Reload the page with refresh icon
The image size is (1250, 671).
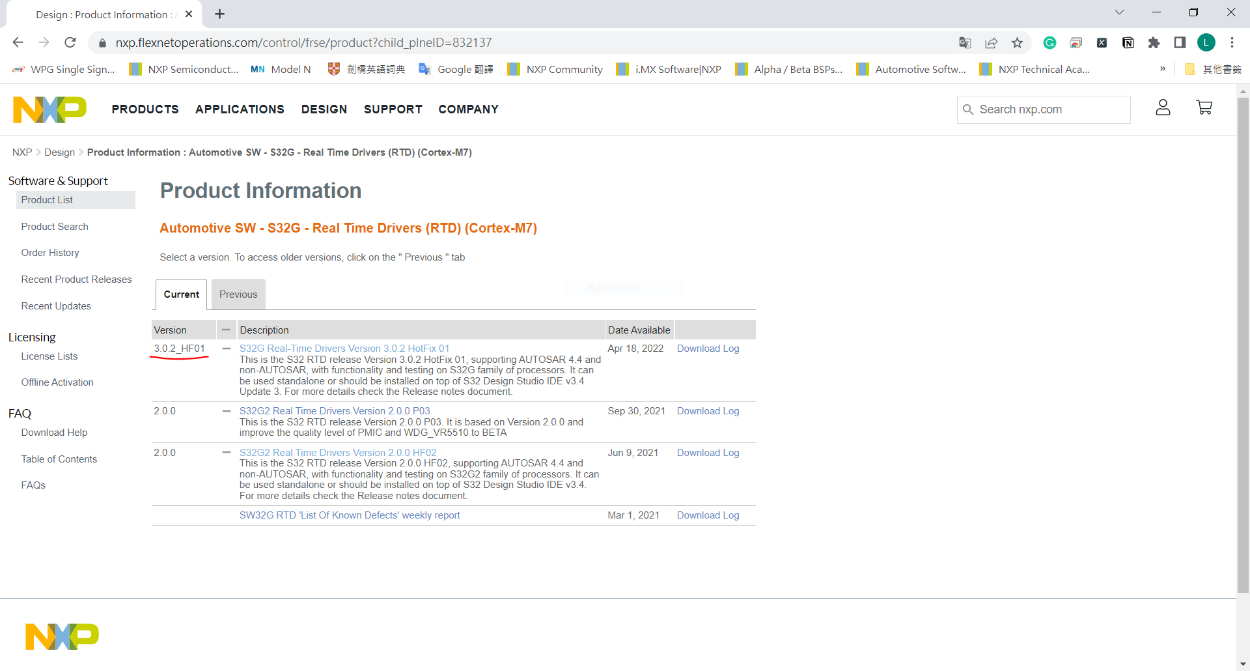click(x=70, y=42)
